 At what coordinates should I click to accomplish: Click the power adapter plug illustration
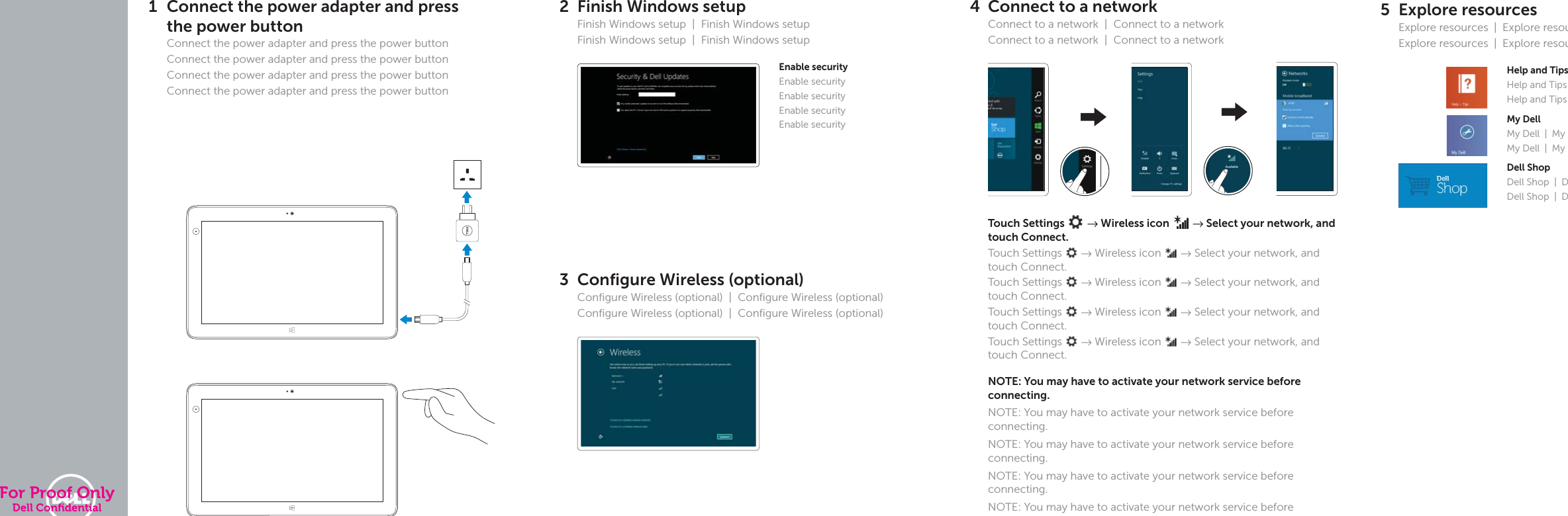pyautogui.click(x=467, y=224)
